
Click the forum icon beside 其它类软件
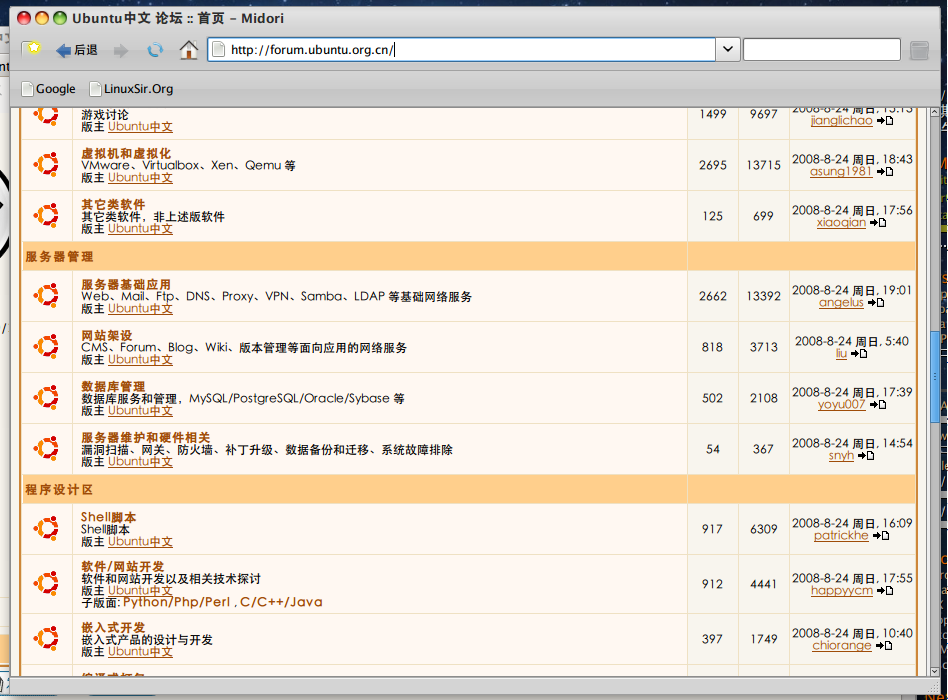pyautogui.click(x=47, y=215)
